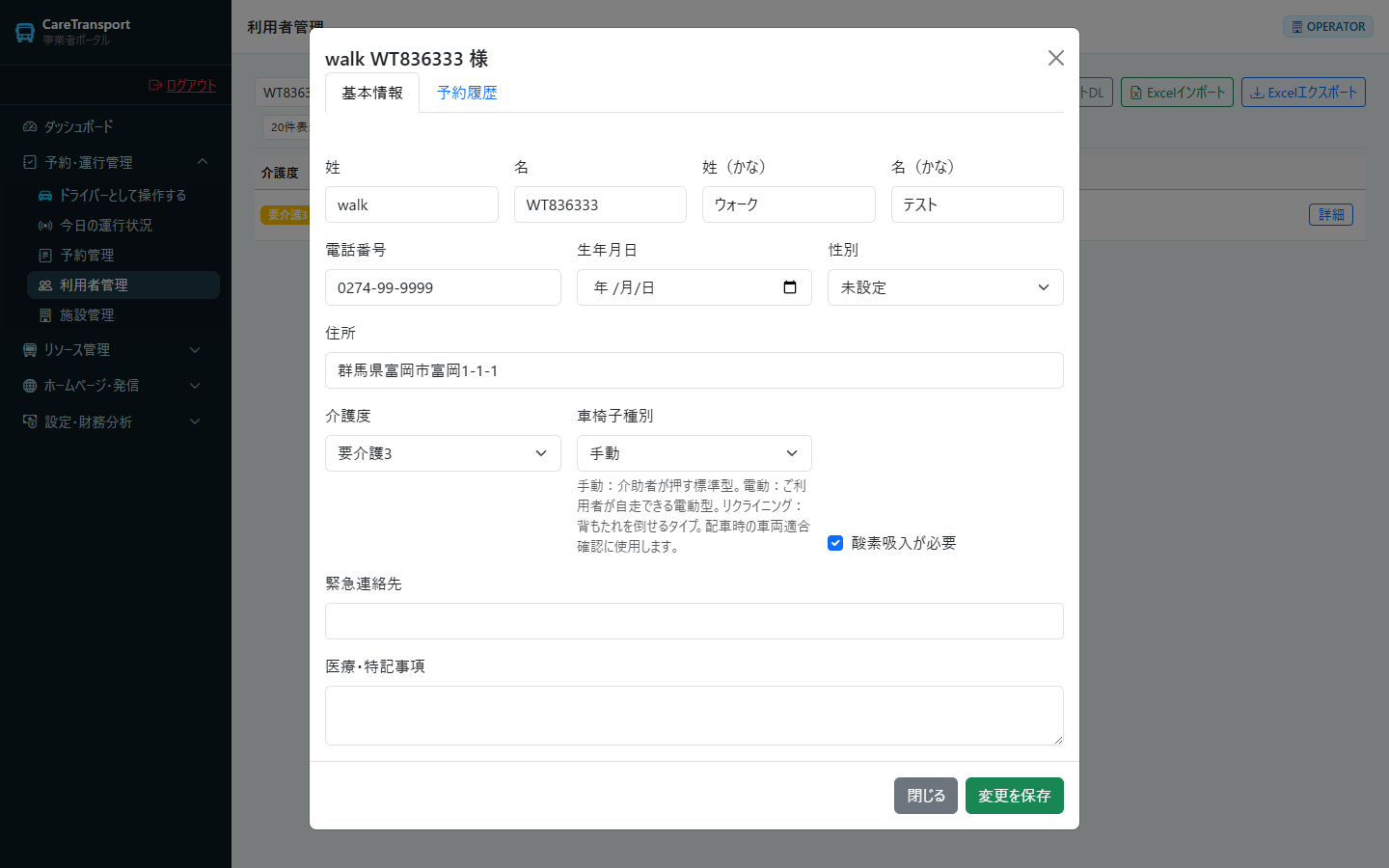
Task: Expand the ホームページ・発信 chevron
Action: pyautogui.click(x=195, y=385)
